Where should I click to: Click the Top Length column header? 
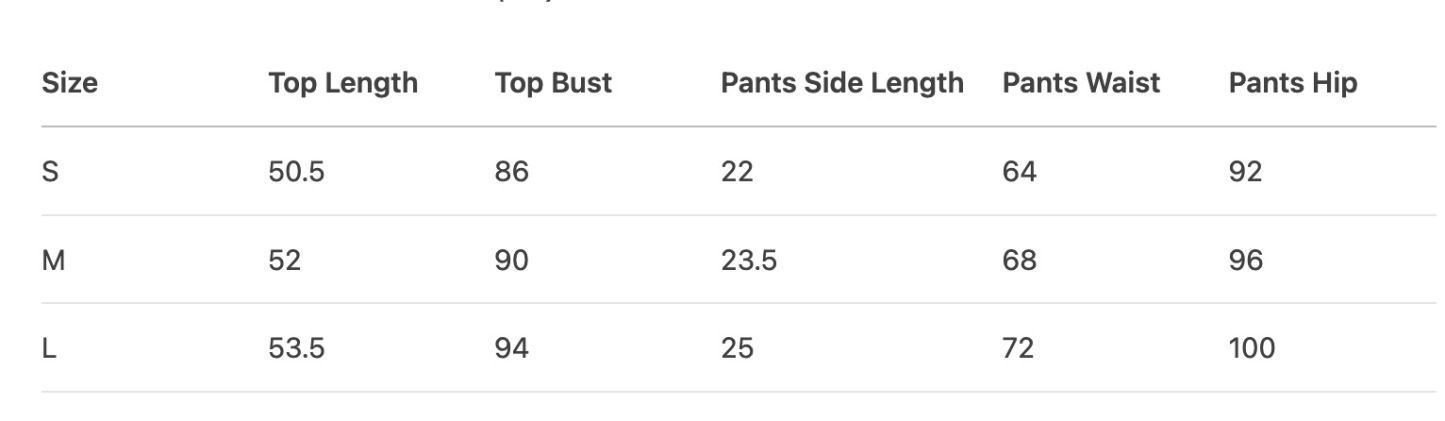coord(342,84)
